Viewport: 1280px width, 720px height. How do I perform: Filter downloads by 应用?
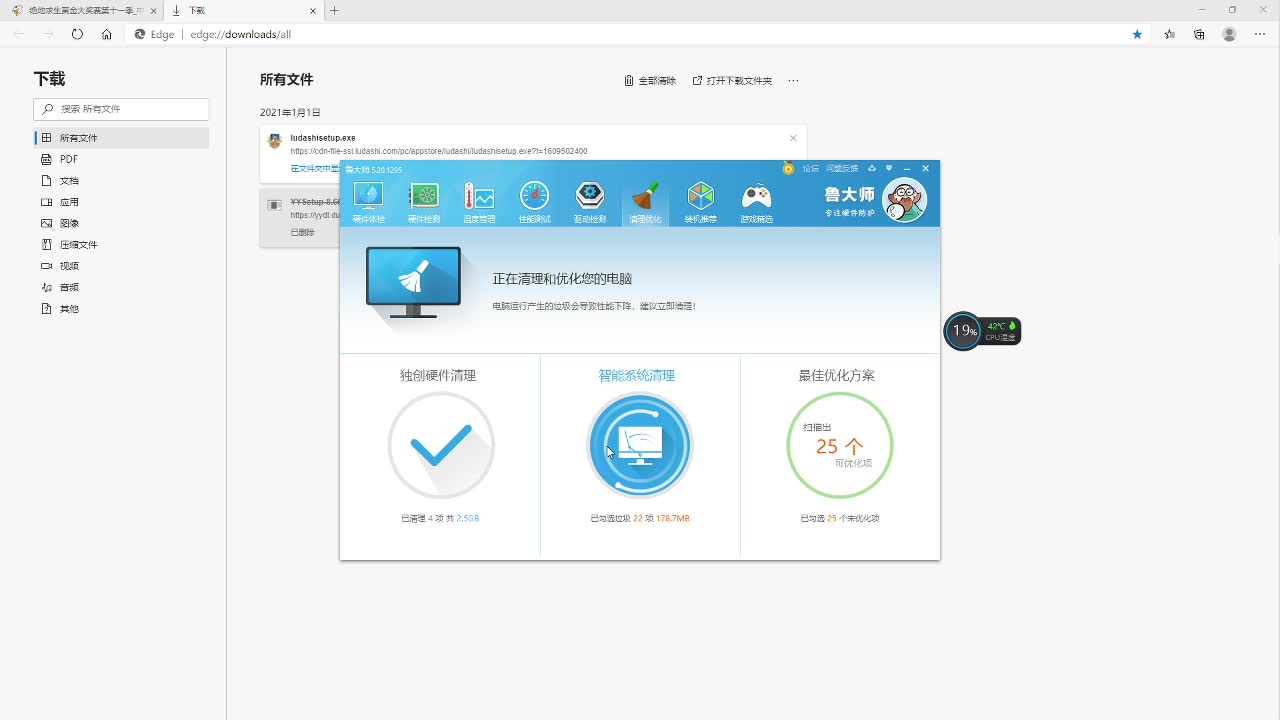(x=121, y=202)
